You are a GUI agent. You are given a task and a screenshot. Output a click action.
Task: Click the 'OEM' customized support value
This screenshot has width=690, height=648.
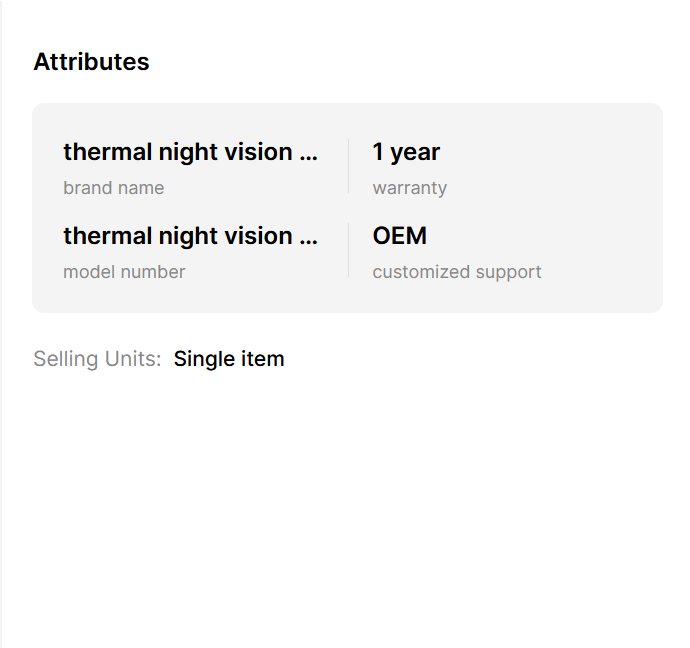[399, 236]
